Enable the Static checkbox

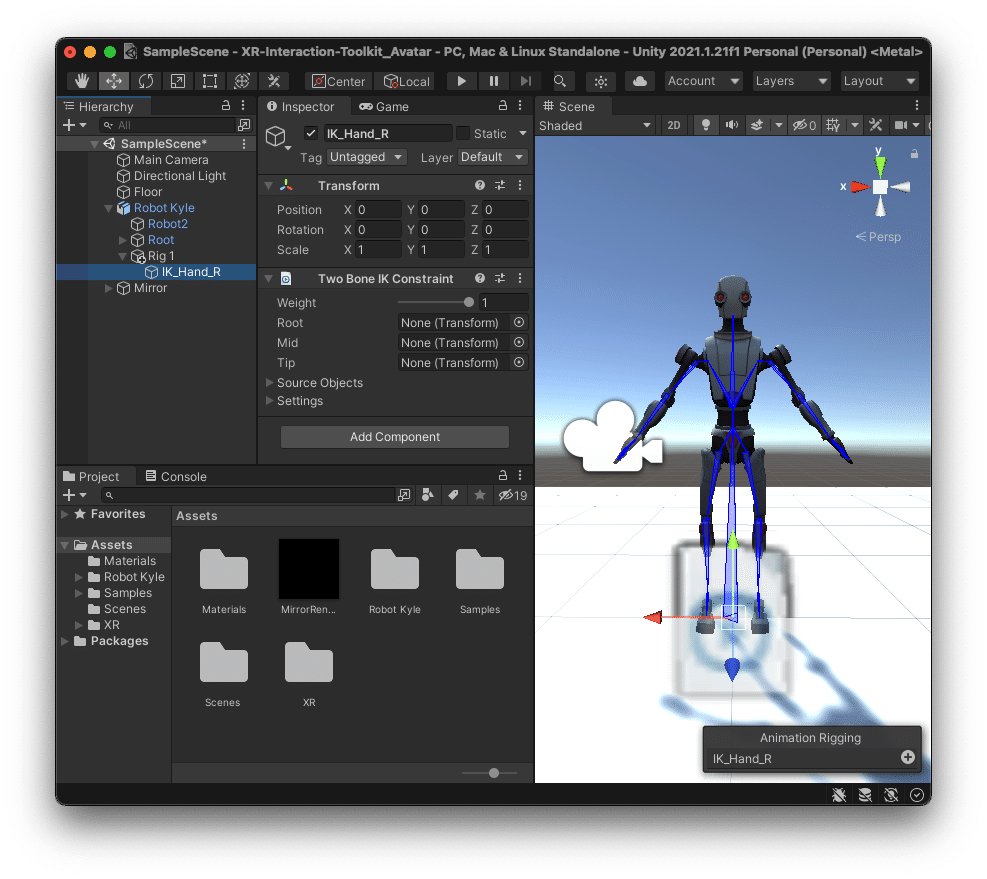463,133
